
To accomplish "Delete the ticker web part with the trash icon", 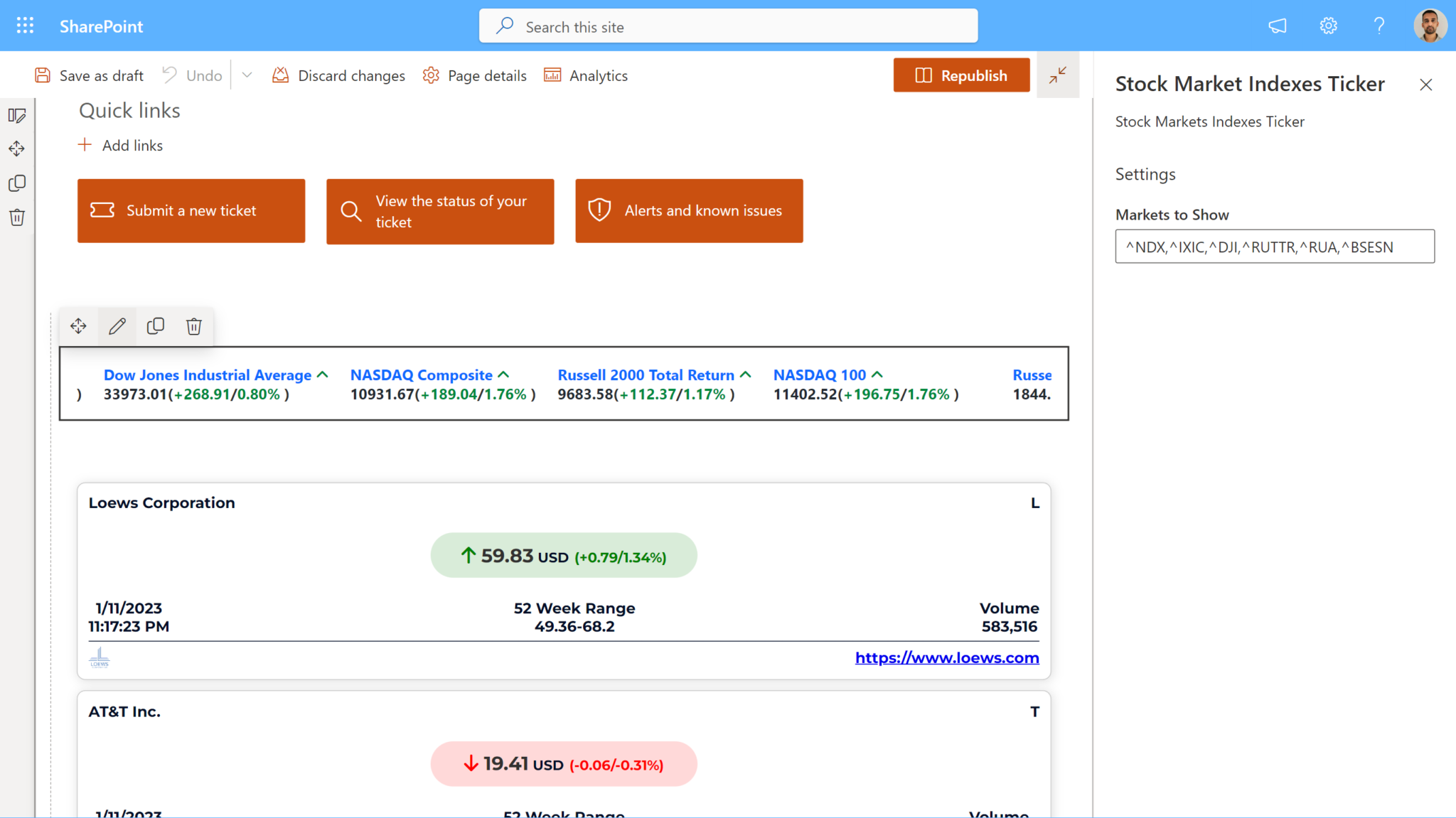I will [194, 326].
